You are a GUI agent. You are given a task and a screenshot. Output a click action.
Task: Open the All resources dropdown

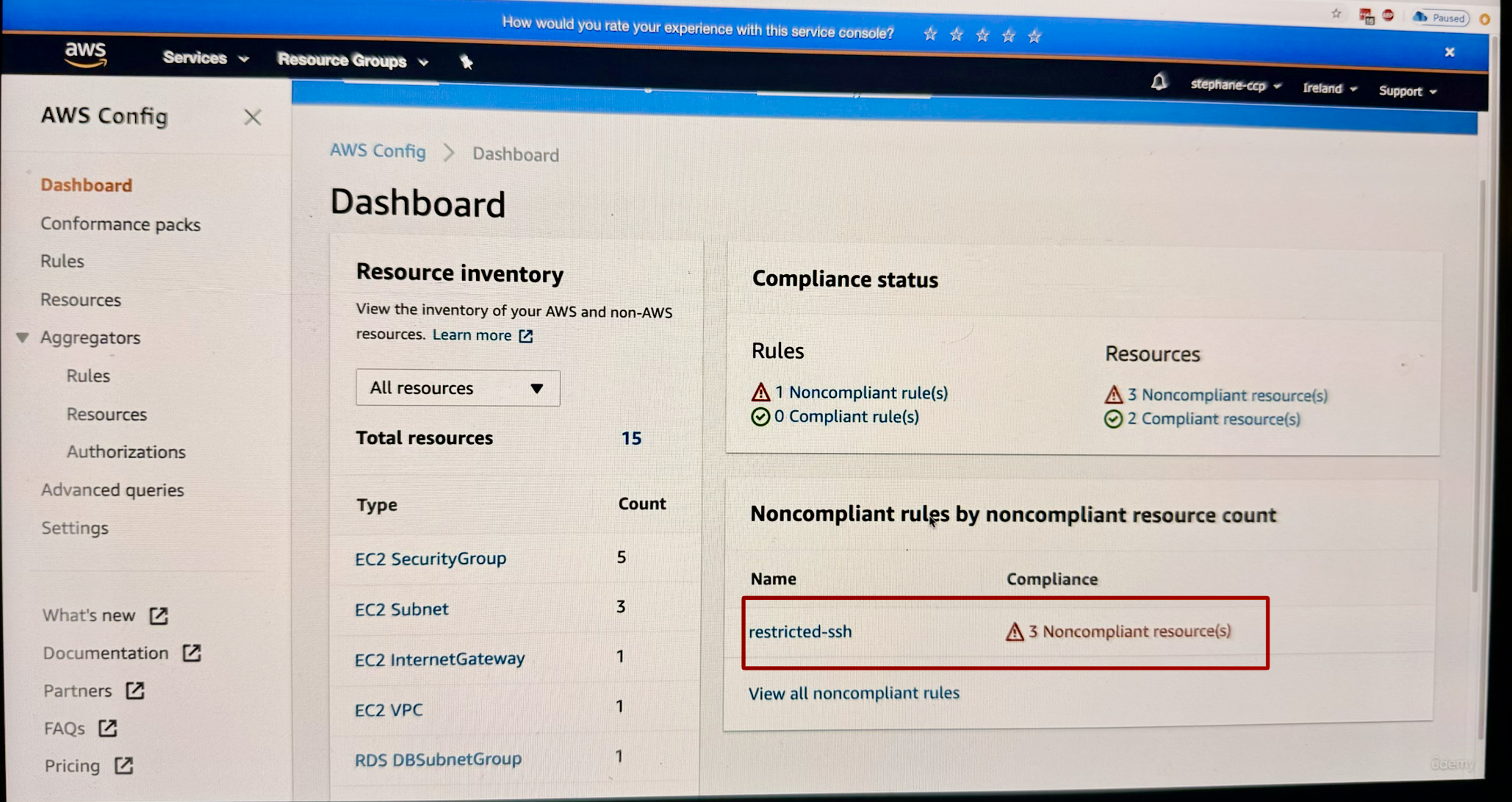pyautogui.click(x=458, y=388)
